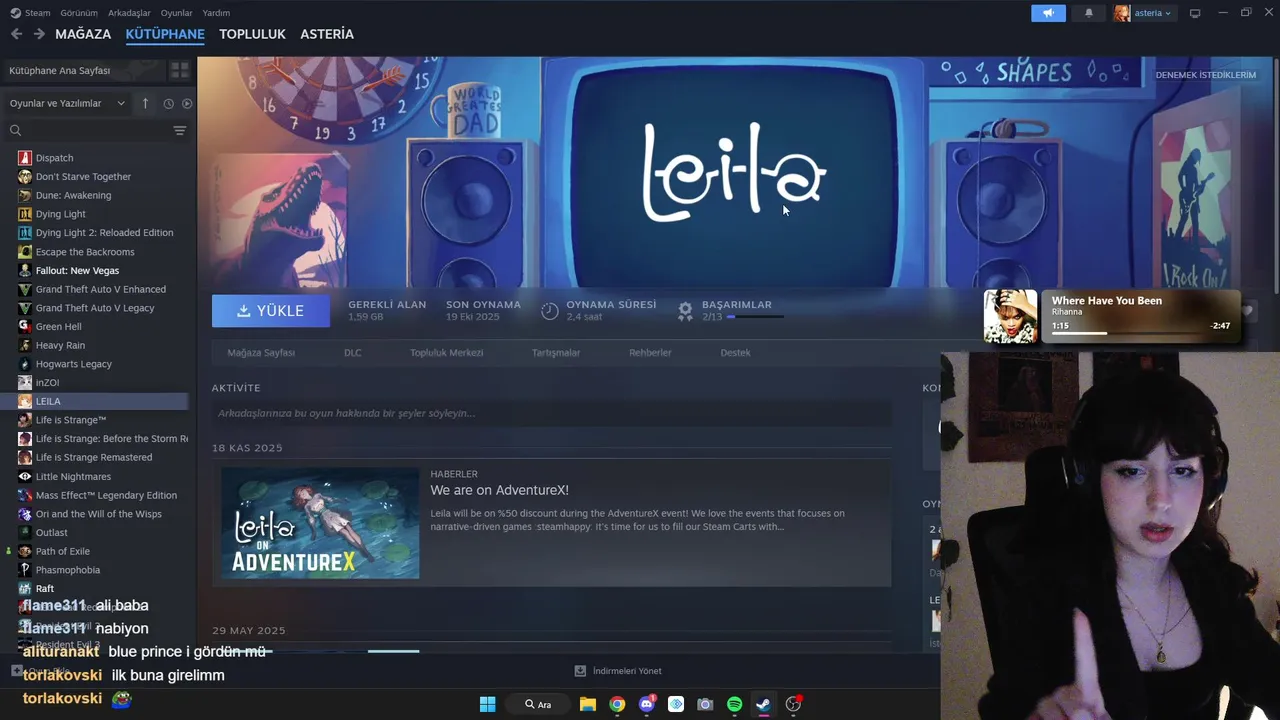
Task: Switch library to grid view icon
Action: tap(180, 70)
